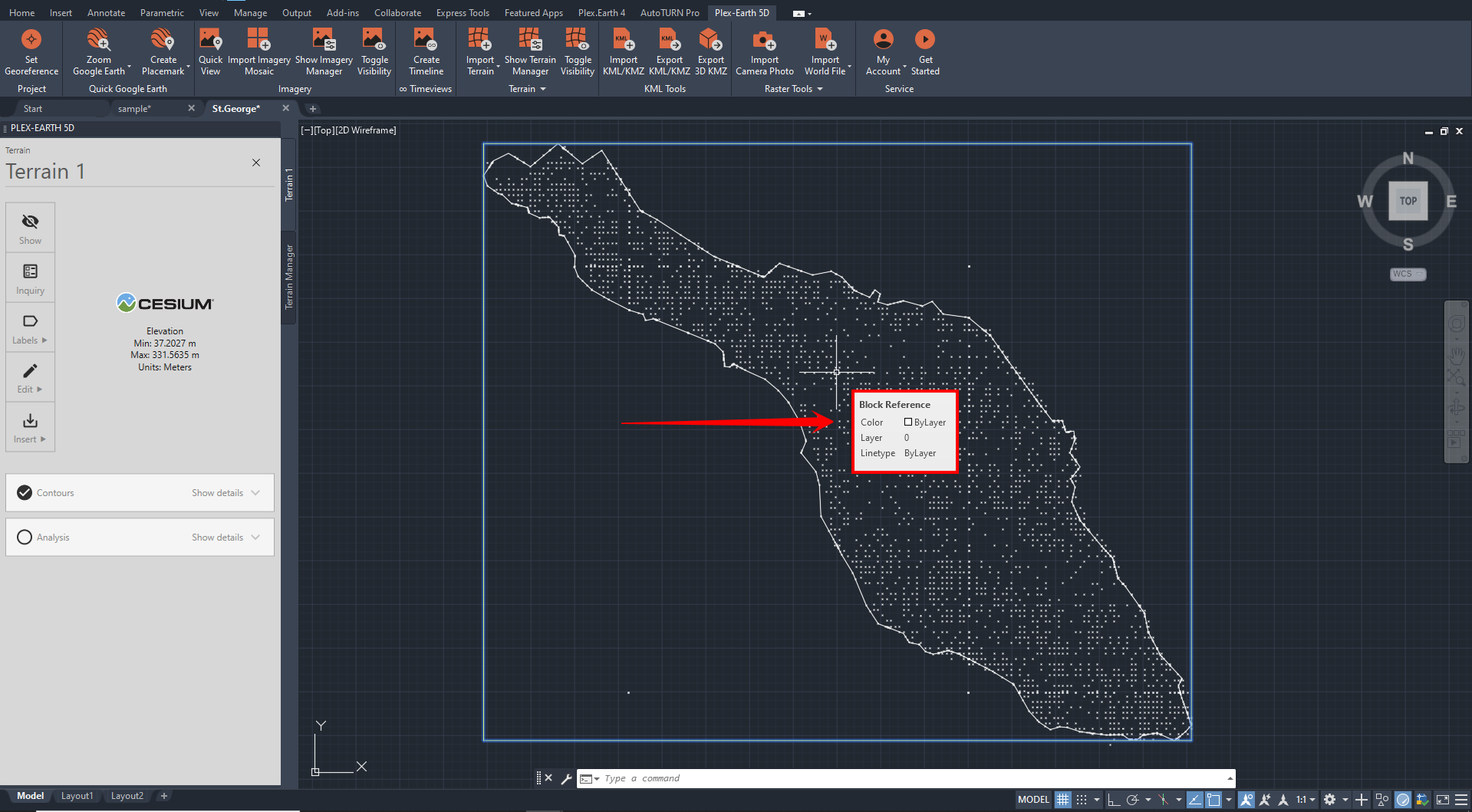Expand Analysis Show details
This screenshot has height=812, width=1472.
(226, 537)
